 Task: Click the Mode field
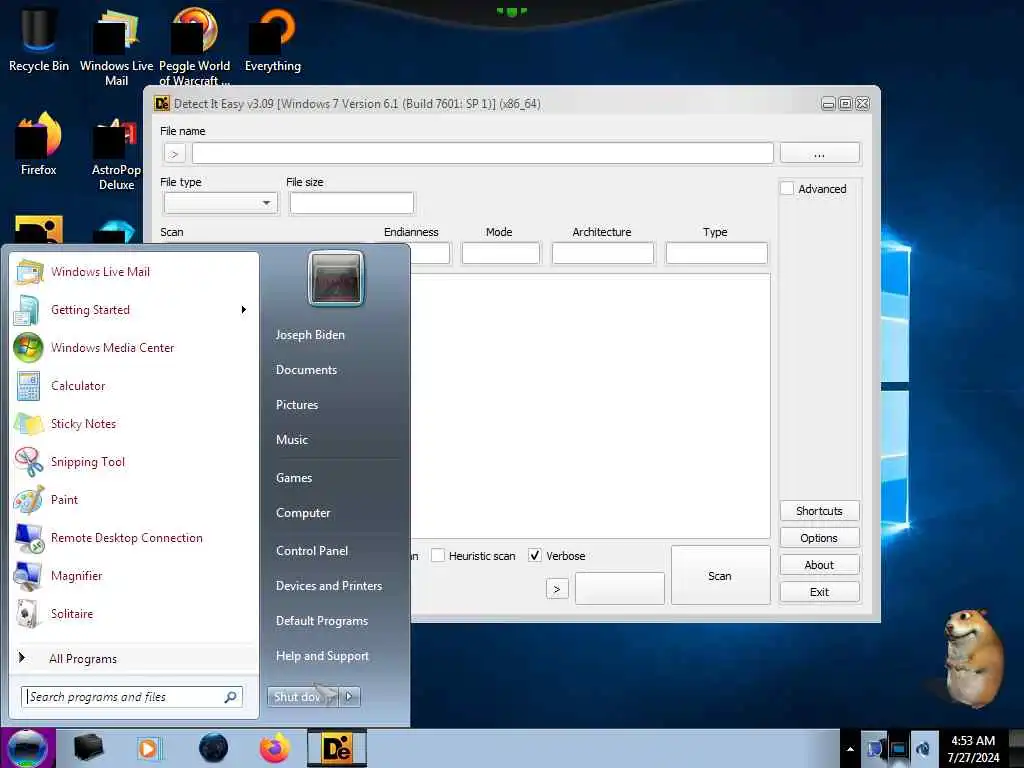coord(501,253)
